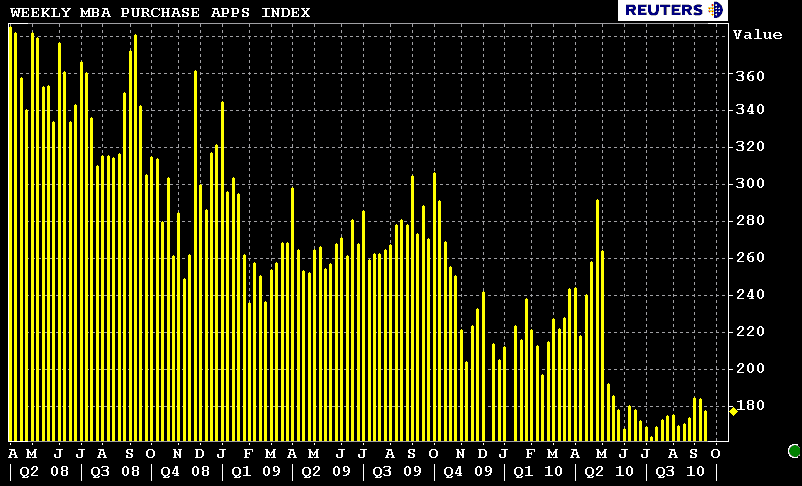The height and width of the screenshot is (486, 802).
Task: Select the Q2 10 quarter label
Action: [607, 471]
